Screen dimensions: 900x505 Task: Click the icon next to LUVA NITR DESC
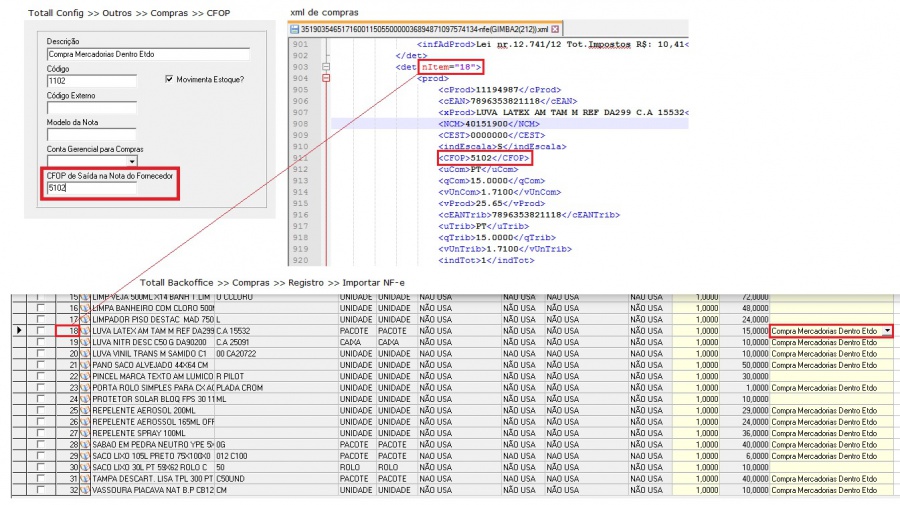click(x=85, y=341)
